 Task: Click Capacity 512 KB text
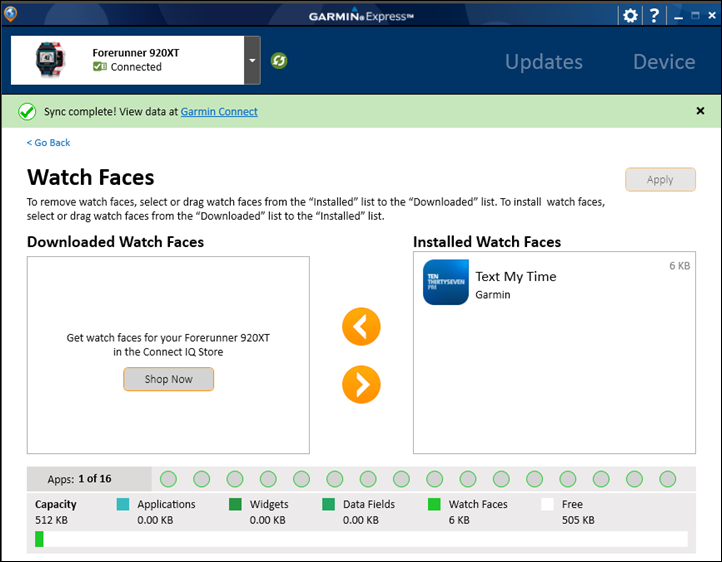tap(56, 512)
